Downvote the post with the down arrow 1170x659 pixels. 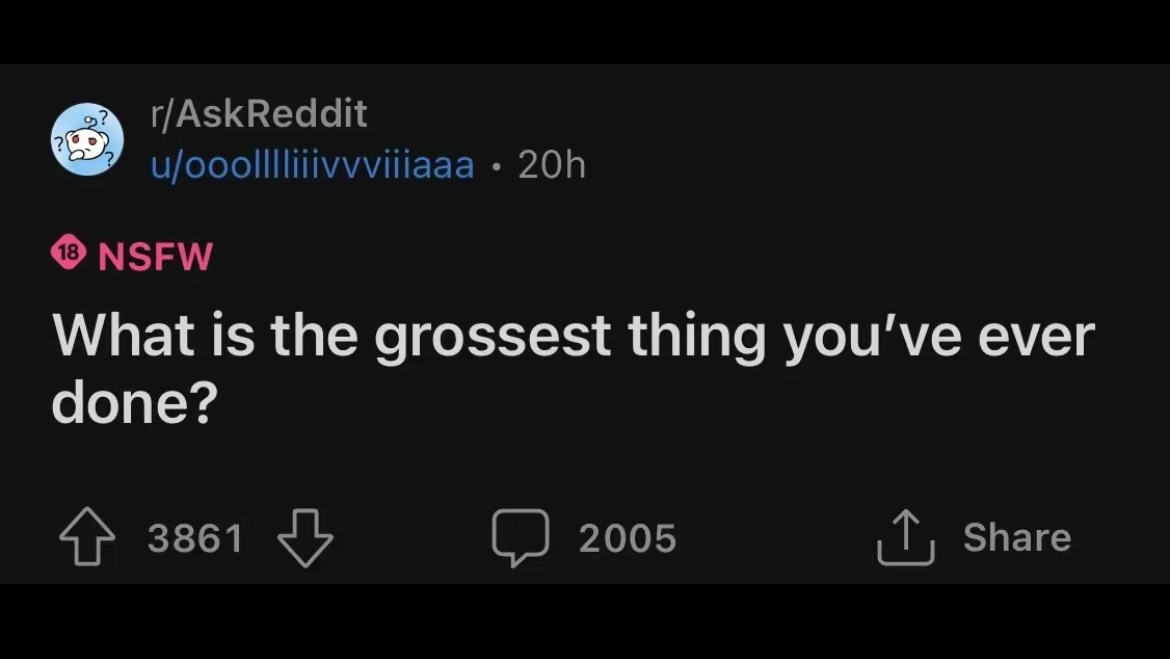(x=305, y=538)
